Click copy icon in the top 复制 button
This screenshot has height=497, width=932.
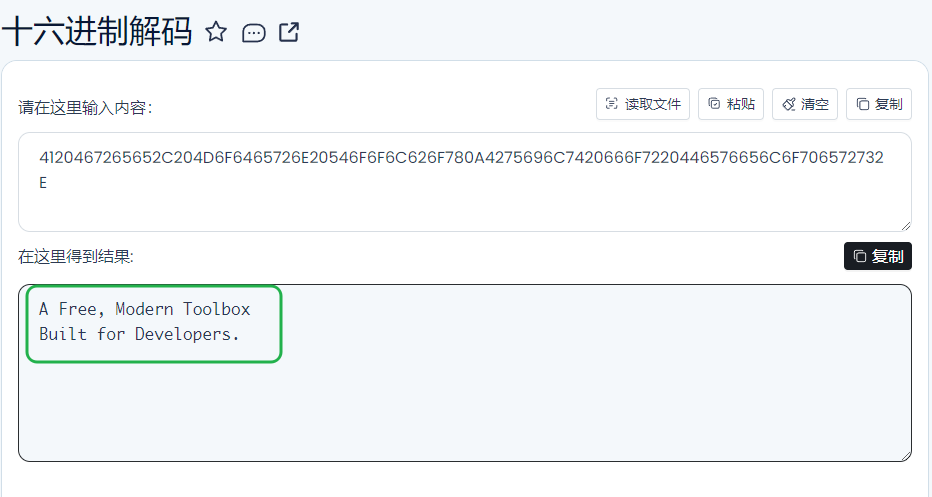tap(862, 105)
